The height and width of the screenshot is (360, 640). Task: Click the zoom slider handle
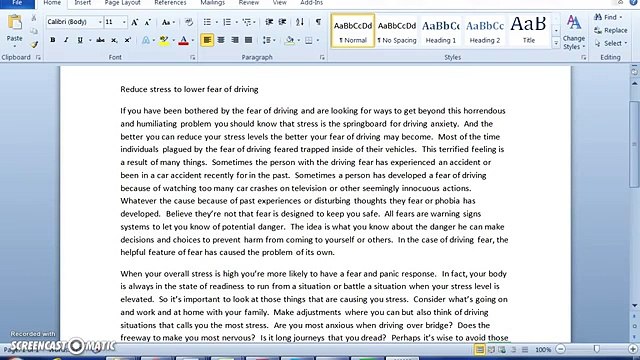(597, 349)
